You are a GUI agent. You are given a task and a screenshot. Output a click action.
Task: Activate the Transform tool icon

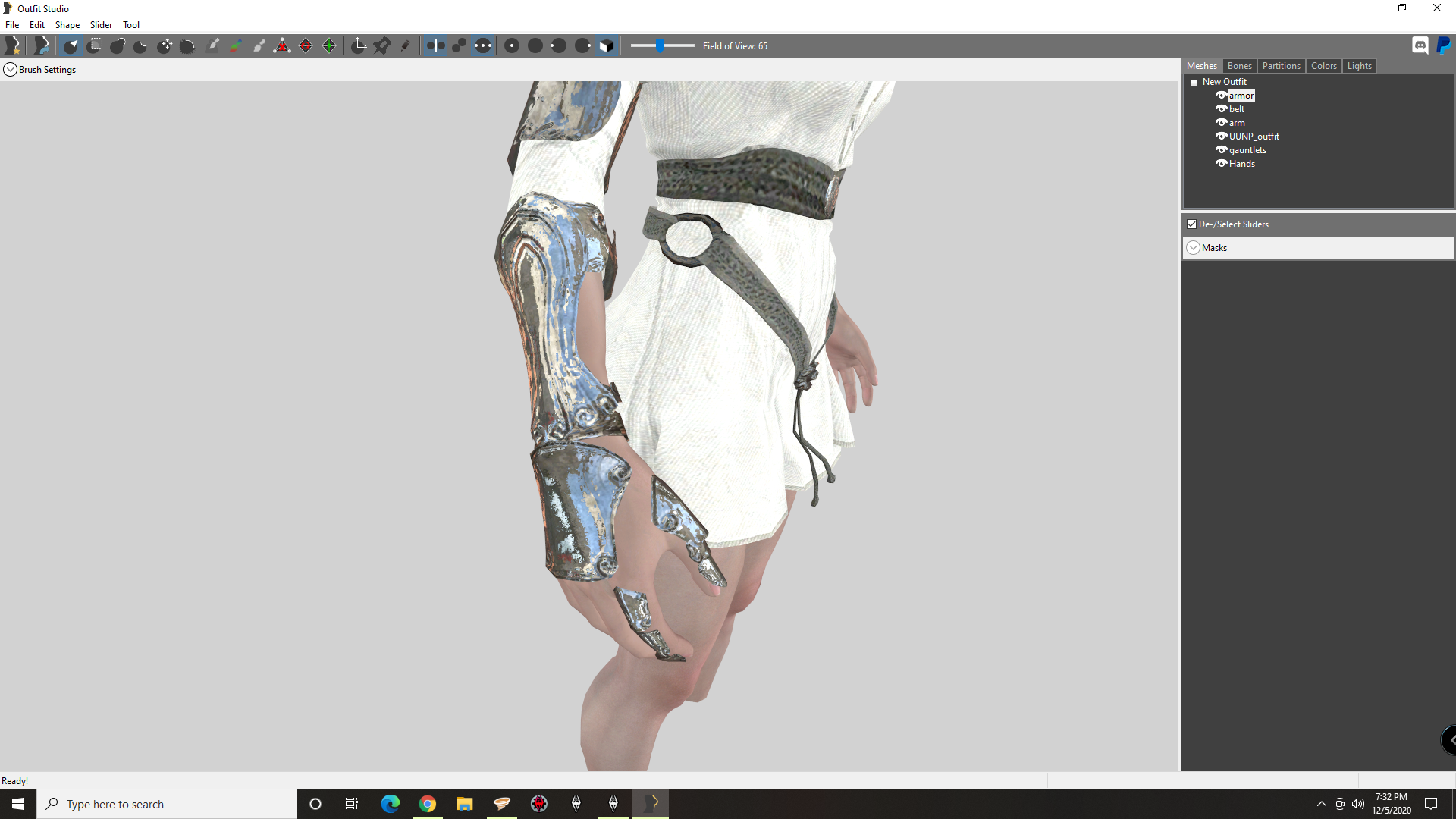(359, 46)
